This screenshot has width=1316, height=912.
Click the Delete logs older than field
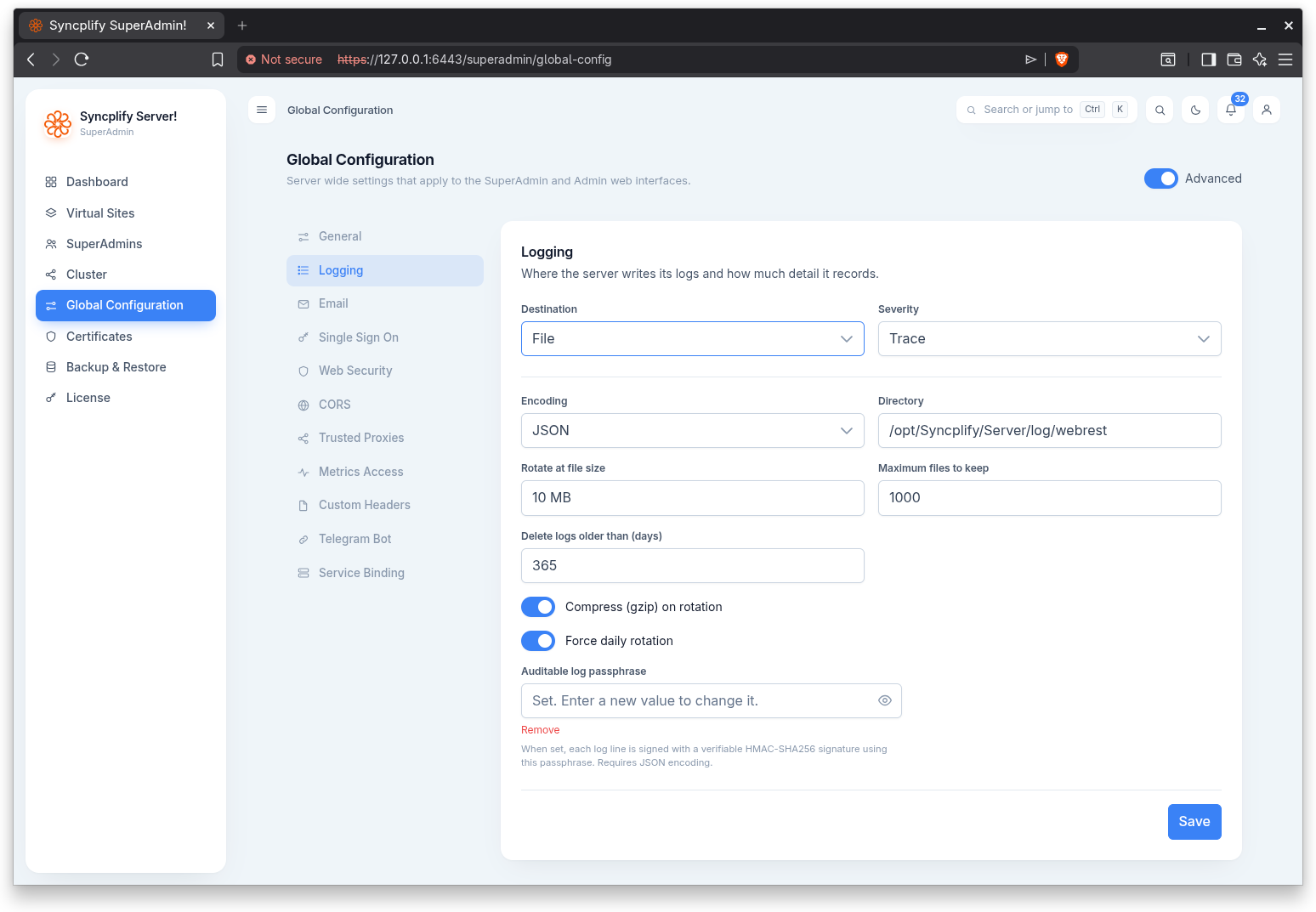(693, 566)
